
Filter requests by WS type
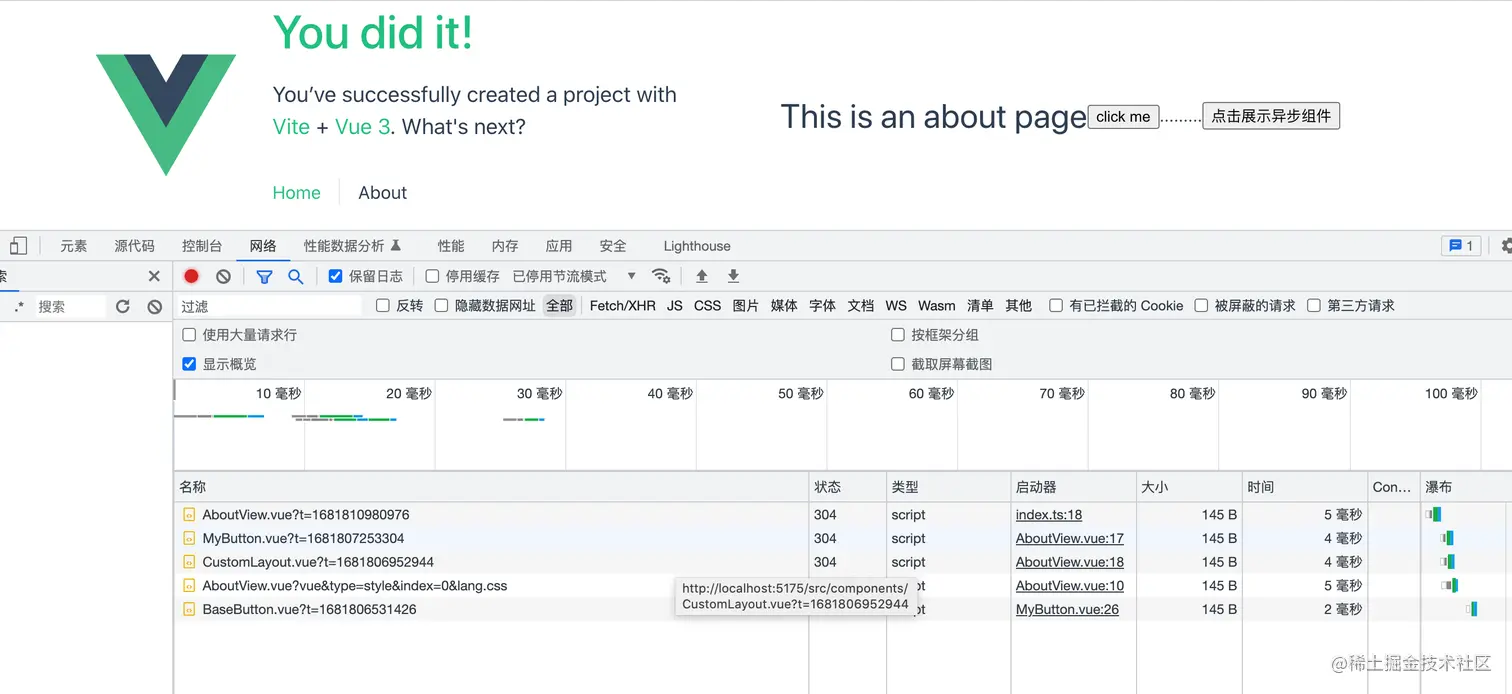(896, 306)
